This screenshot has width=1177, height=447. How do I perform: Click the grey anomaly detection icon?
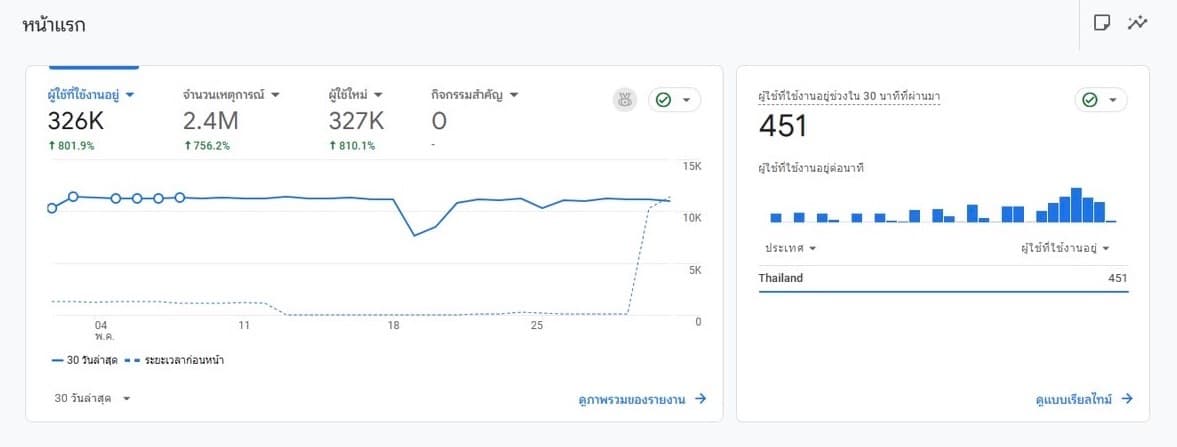625,100
